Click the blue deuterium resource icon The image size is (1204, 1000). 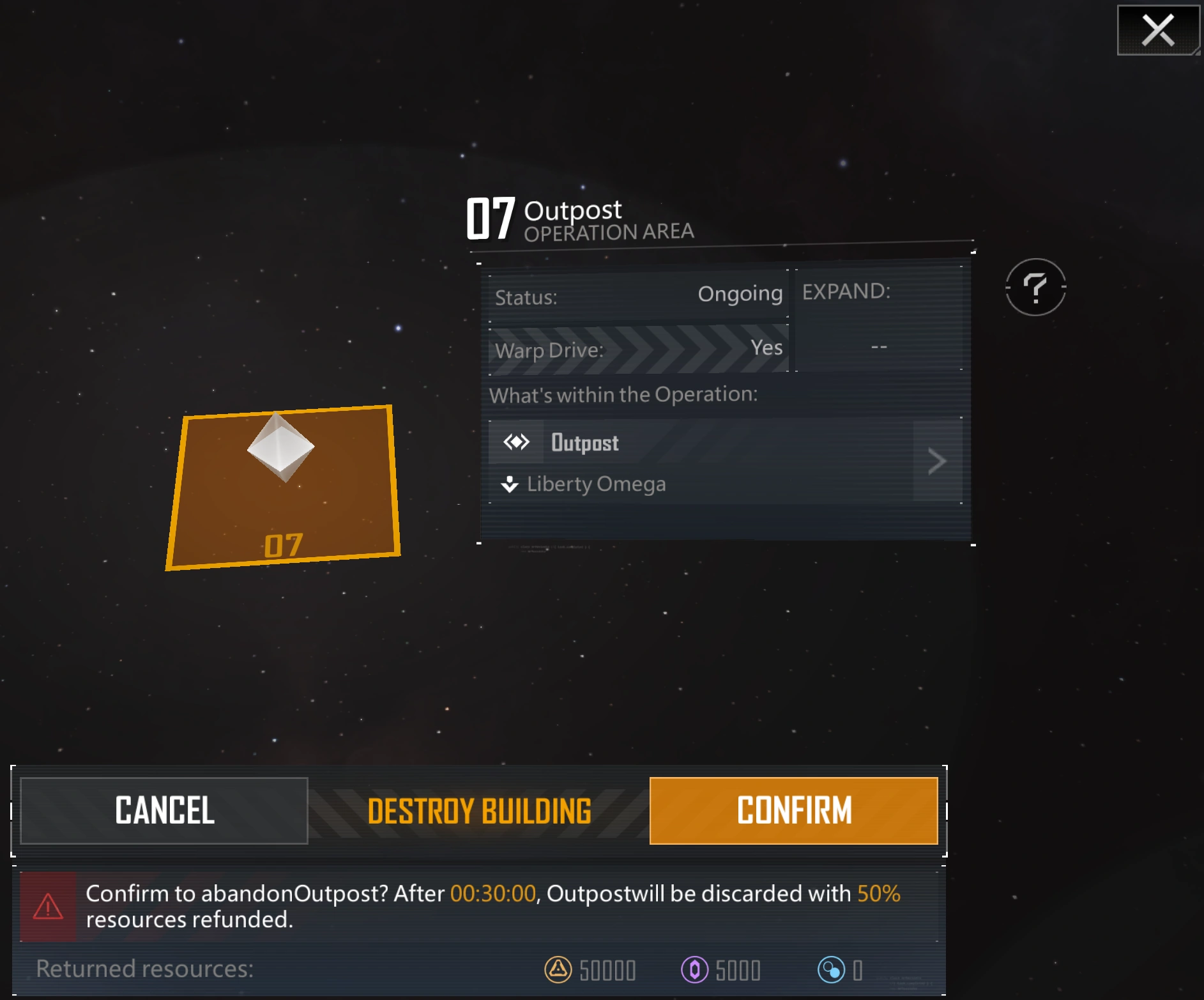831,969
